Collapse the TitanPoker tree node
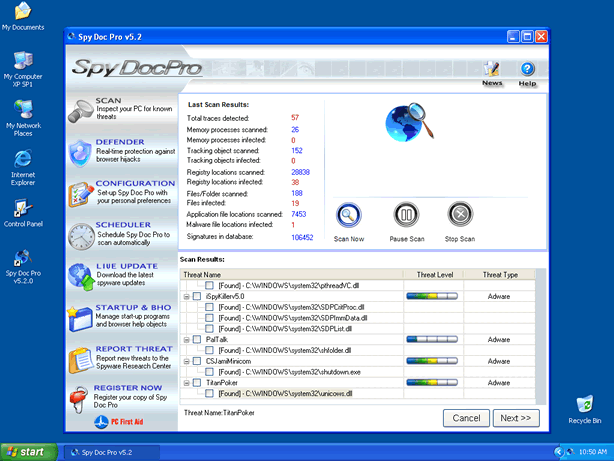 (x=186, y=382)
